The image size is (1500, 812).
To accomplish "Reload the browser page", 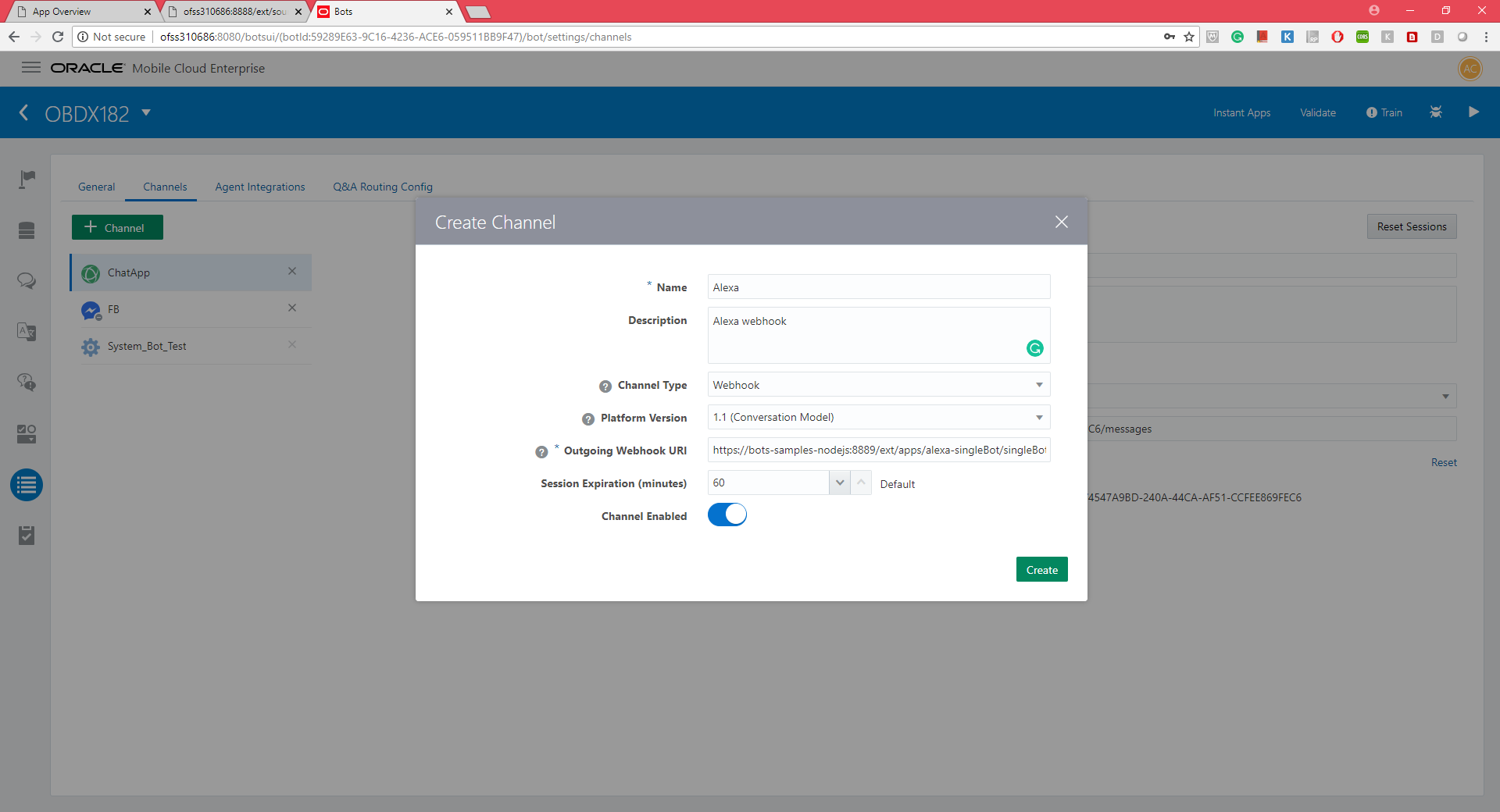I will 57,37.
